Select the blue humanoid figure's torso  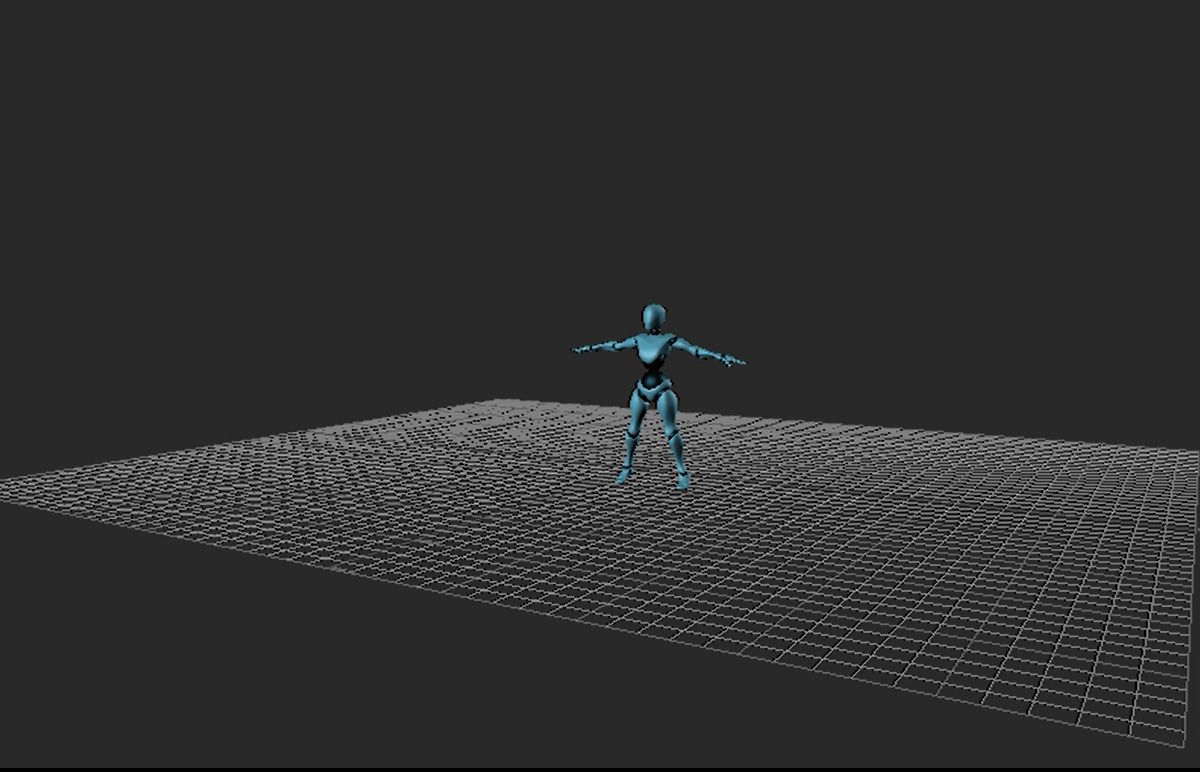pyautogui.click(x=653, y=352)
